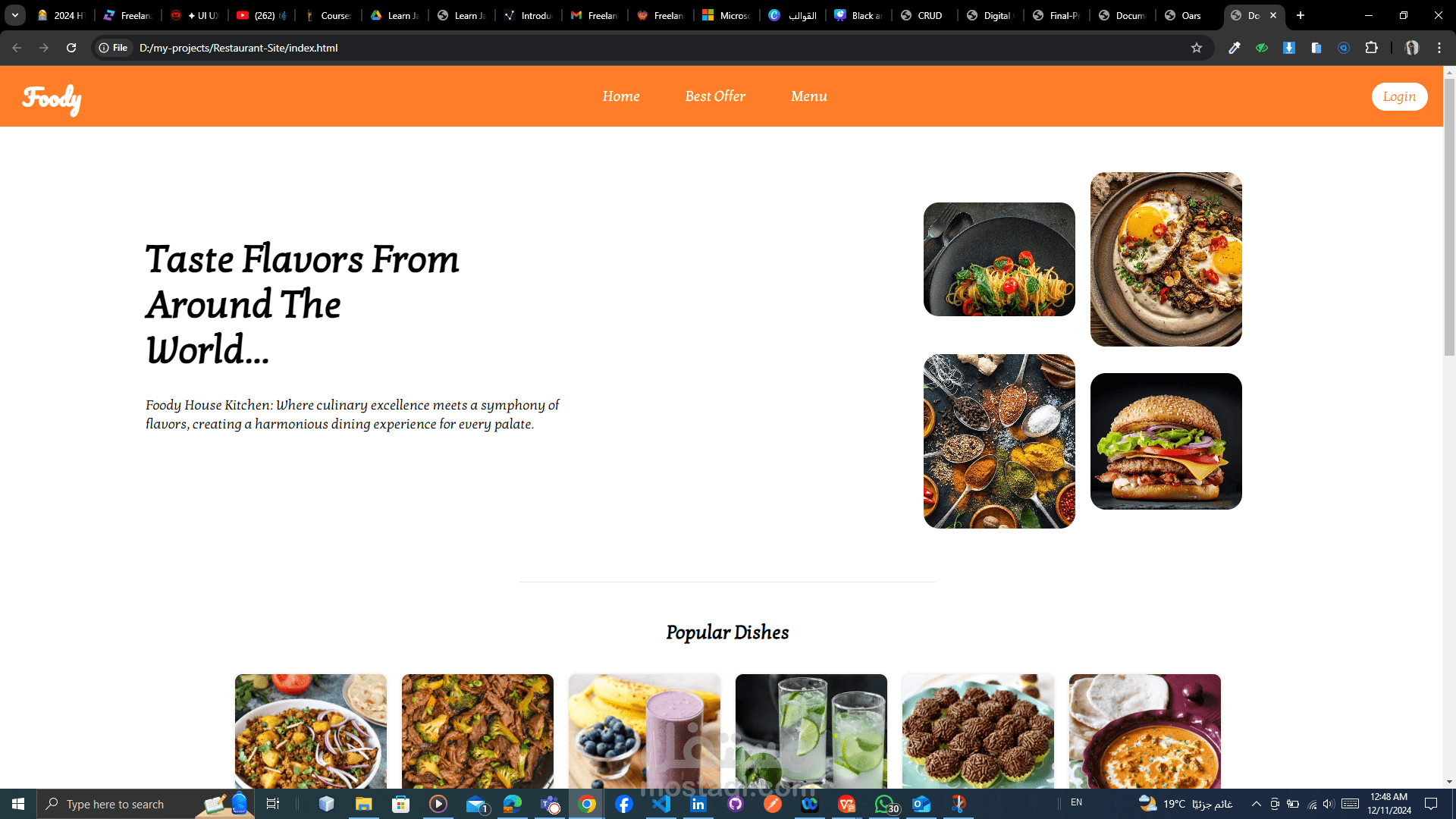Viewport: 1456px width, 819px height.
Task: Click the Foody logo in the header
Action: tap(52, 97)
